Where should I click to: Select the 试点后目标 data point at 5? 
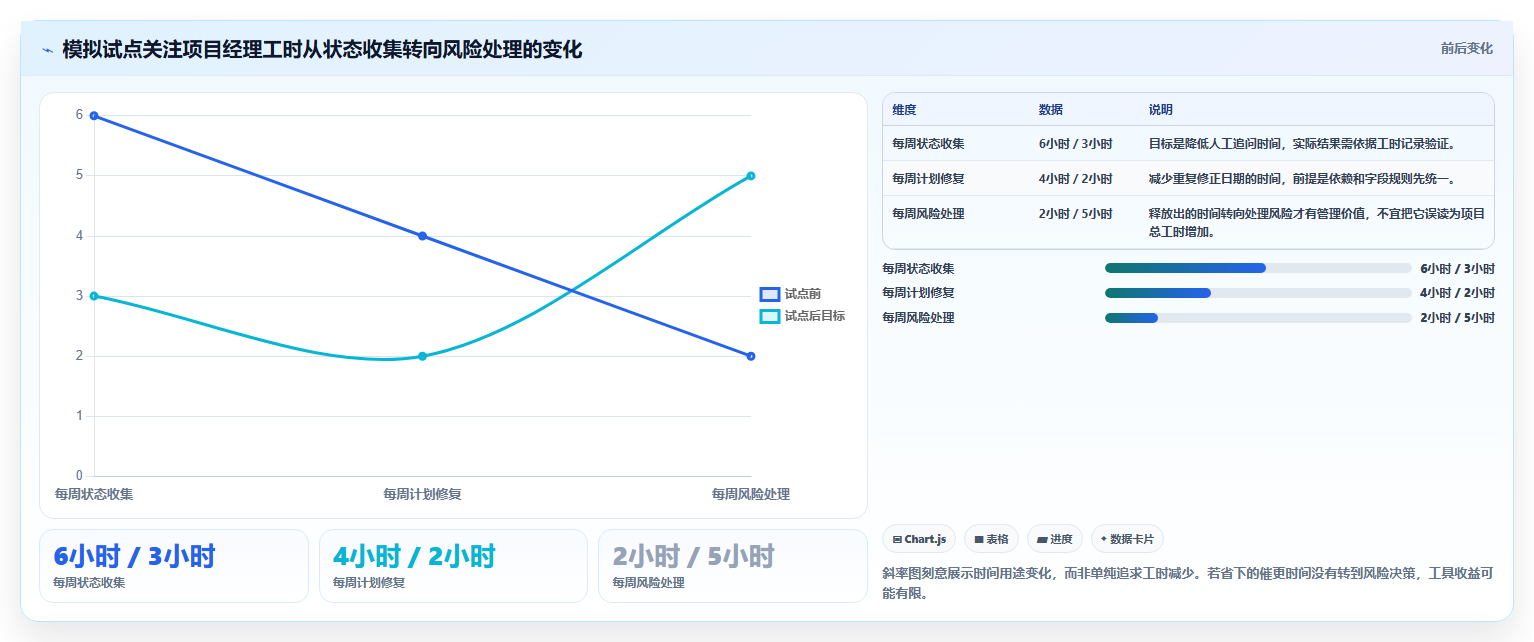click(751, 176)
